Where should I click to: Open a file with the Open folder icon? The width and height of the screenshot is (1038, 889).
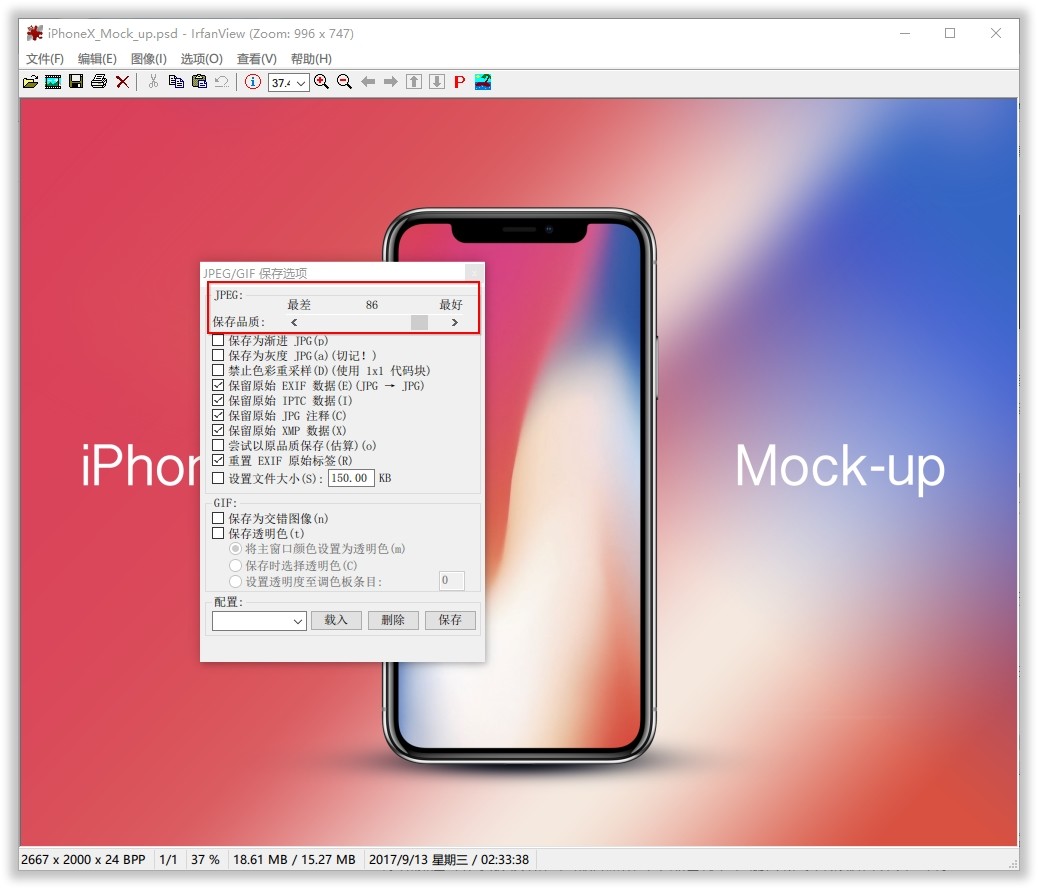[x=30, y=81]
